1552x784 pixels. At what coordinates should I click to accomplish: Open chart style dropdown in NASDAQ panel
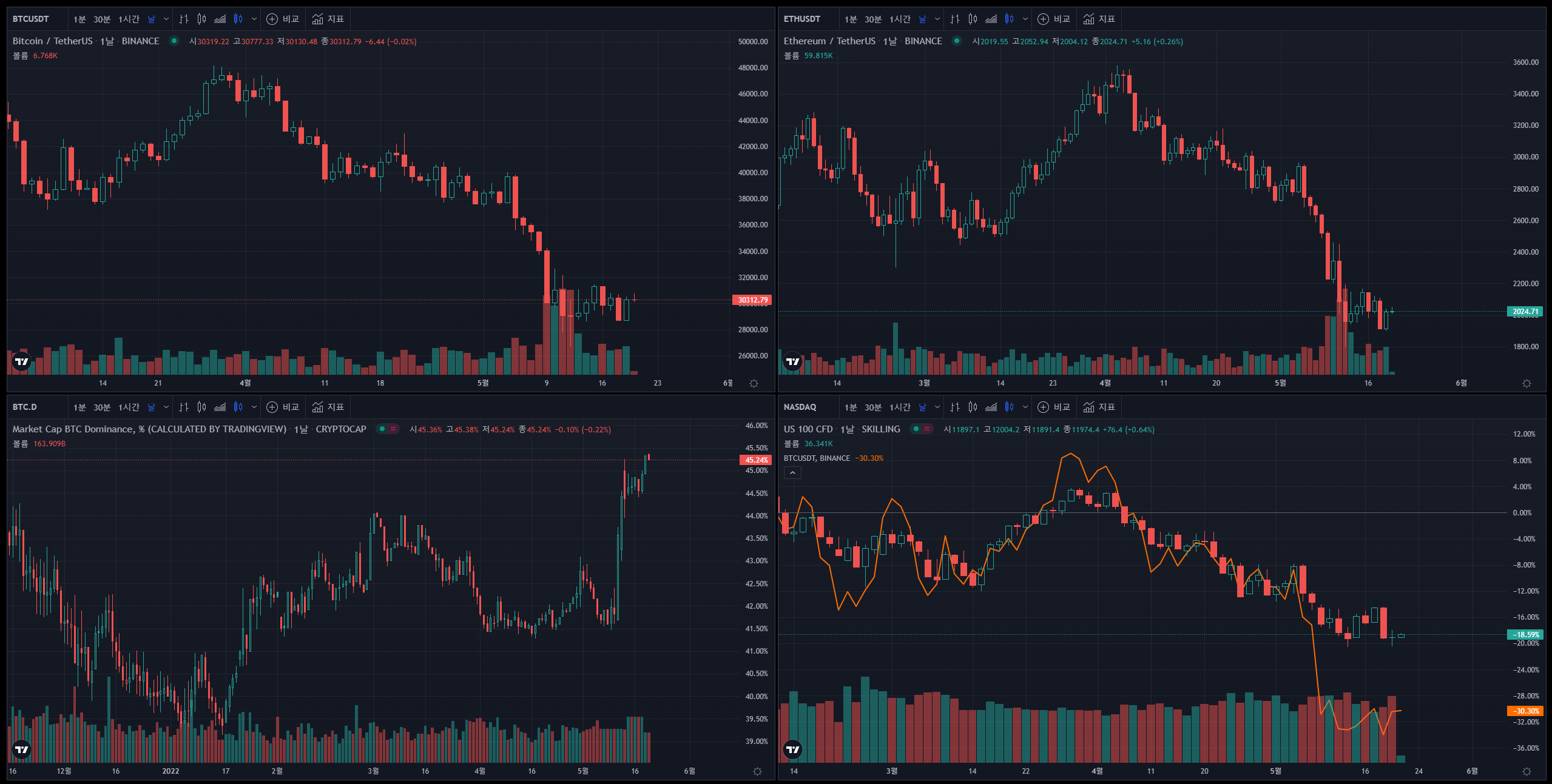1025,407
